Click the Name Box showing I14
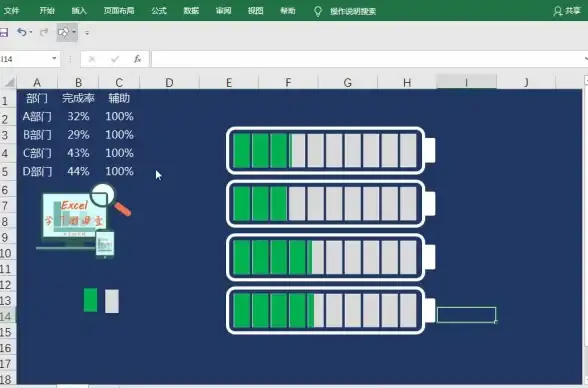This screenshot has height=388, width=588. pos(26,59)
